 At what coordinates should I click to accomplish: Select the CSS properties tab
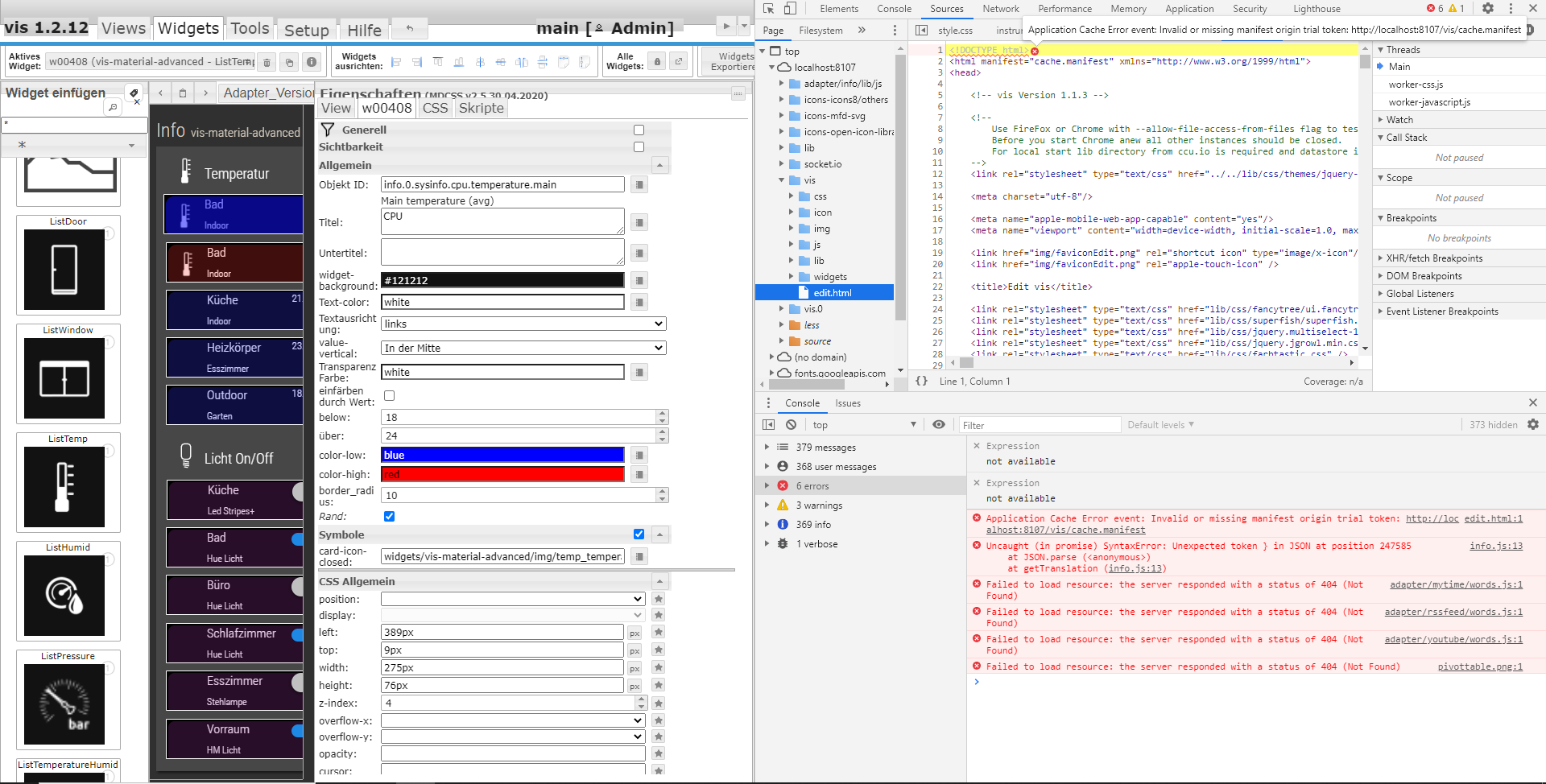point(435,109)
